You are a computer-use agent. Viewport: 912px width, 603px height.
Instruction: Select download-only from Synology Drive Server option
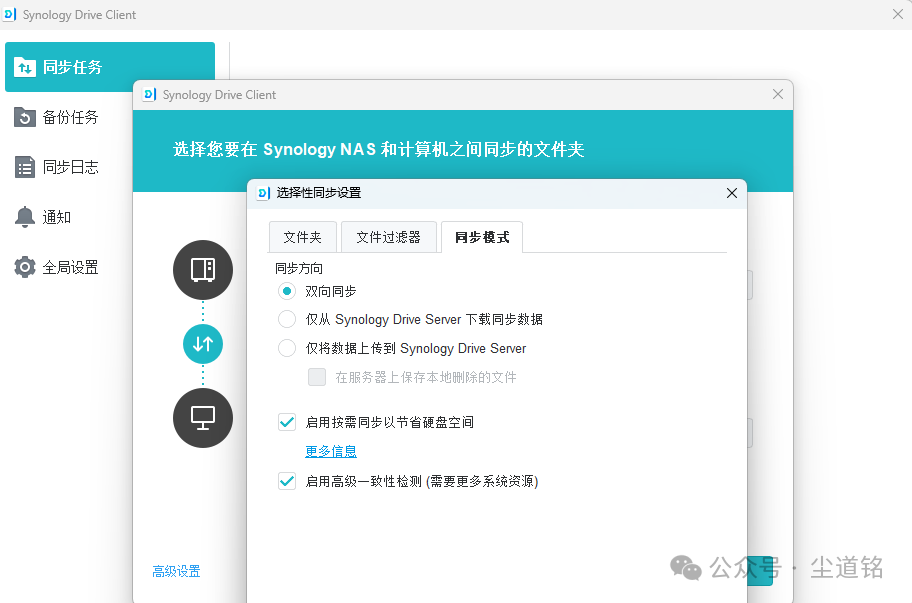pos(287,320)
